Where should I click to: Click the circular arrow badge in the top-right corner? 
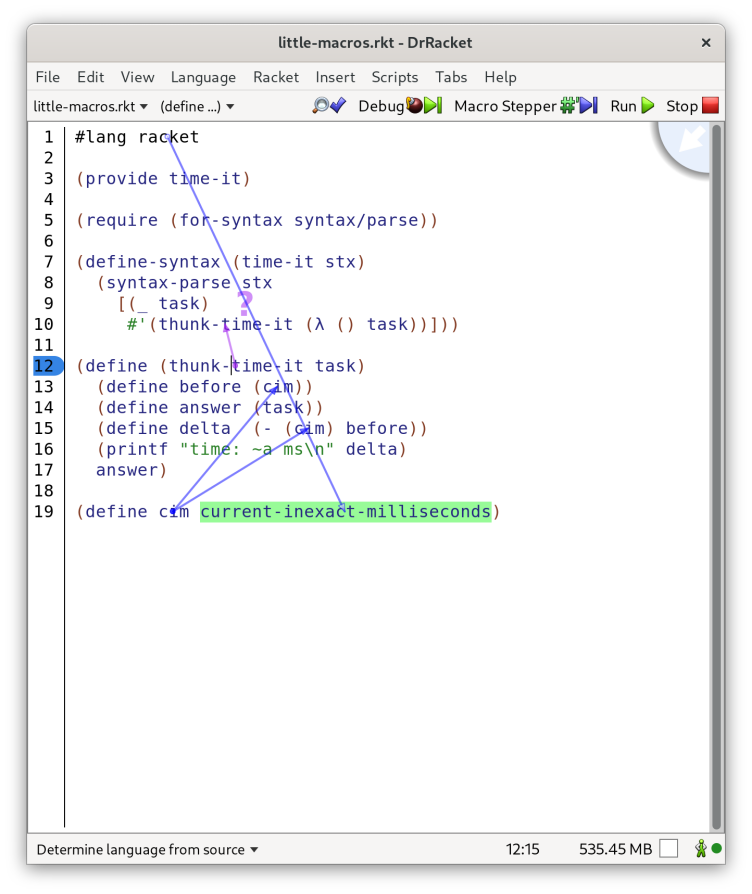coord(690,142)
